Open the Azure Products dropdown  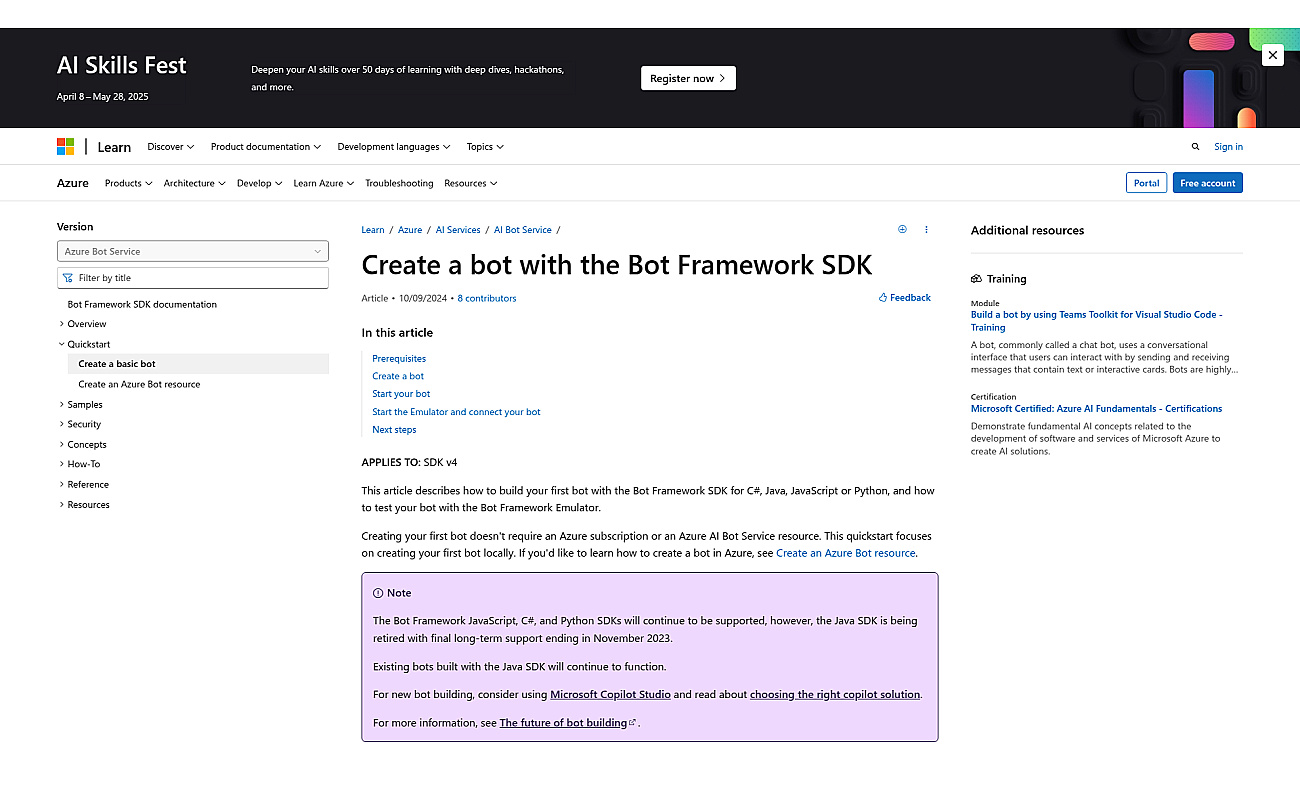click(x=128, y=183)
